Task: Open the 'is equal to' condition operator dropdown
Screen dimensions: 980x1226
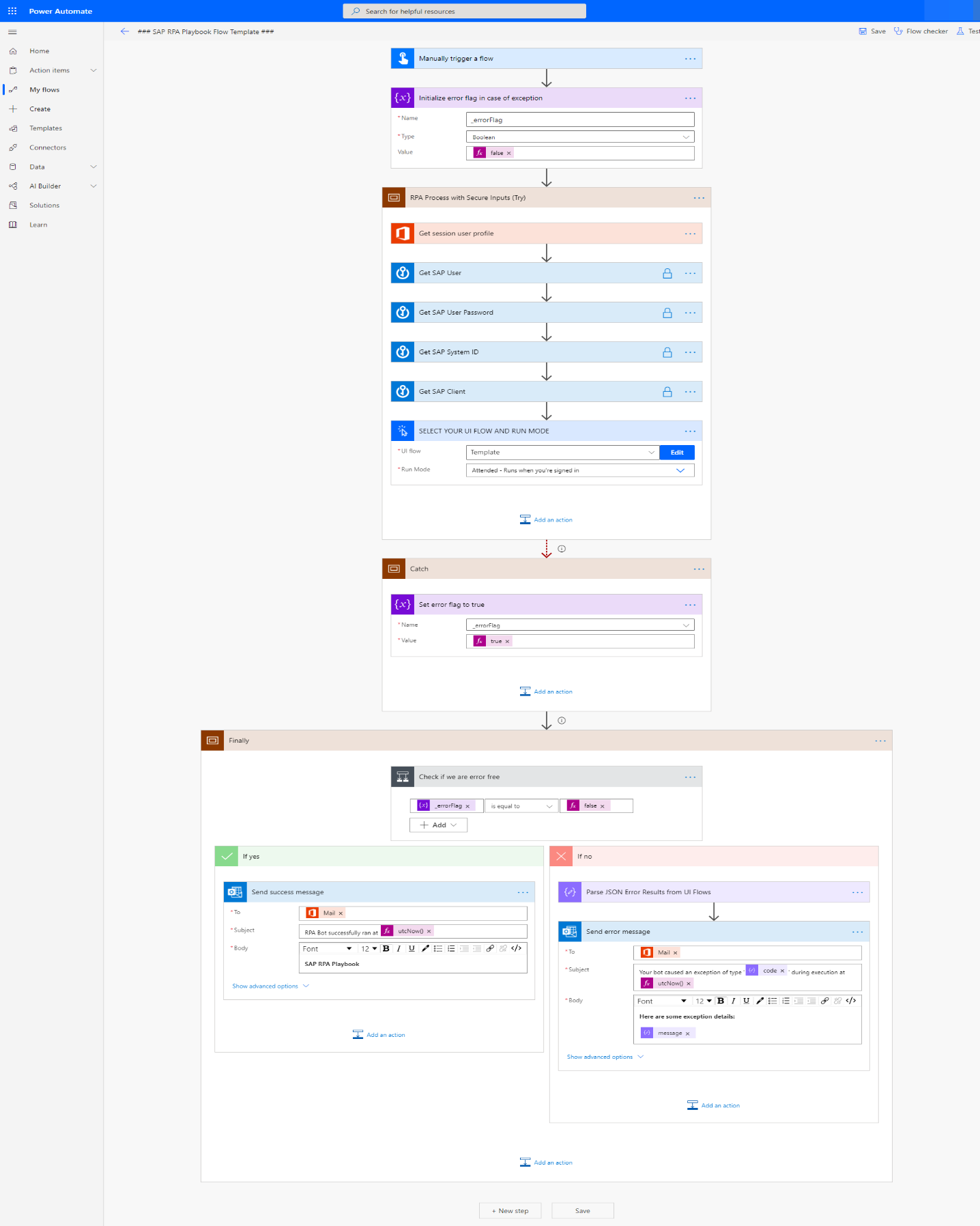Action: pos(521,806)
